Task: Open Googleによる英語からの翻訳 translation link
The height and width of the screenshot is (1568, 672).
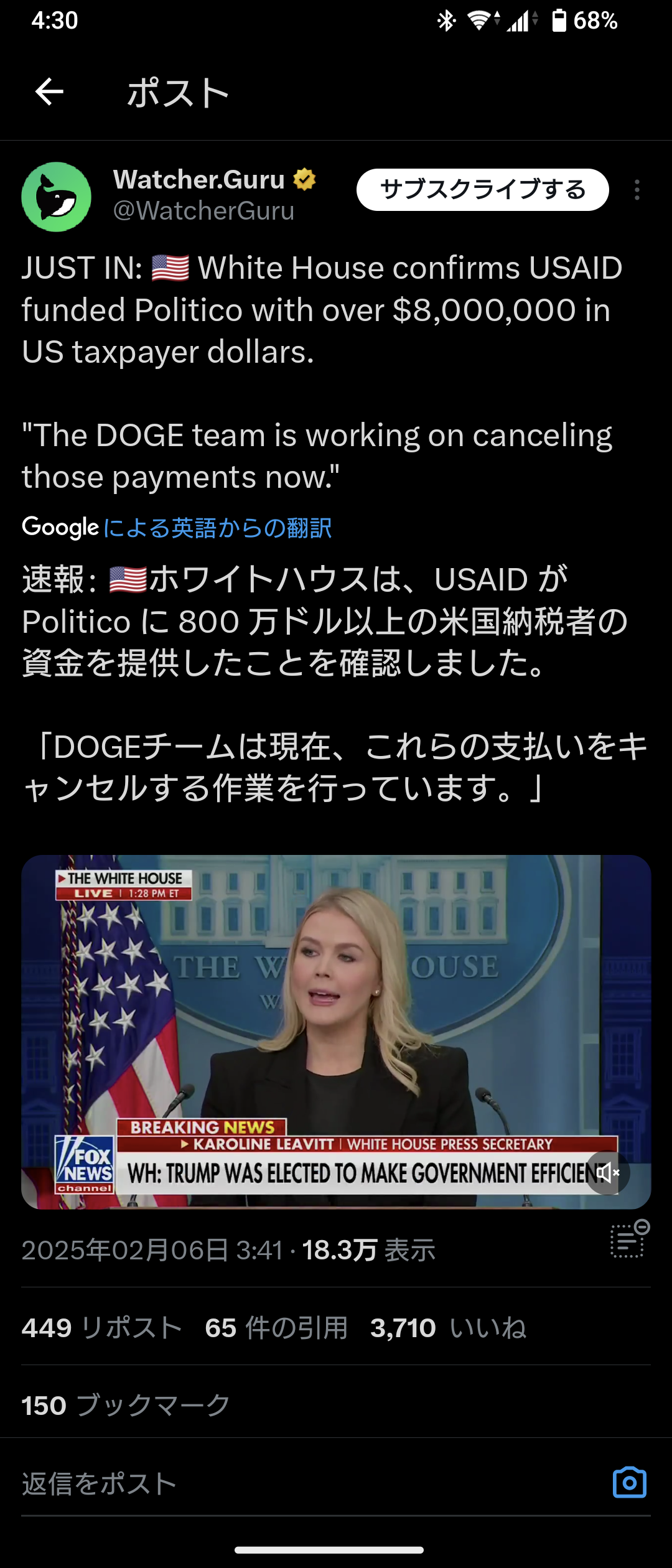Action: 177,528
